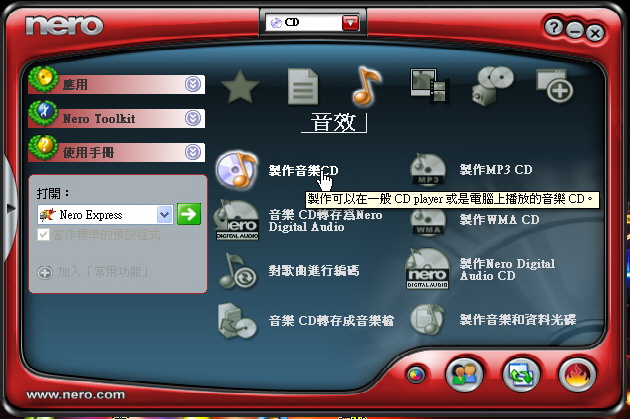Image resolution: width=630 pixels, height=419 pixels.
Task: Select the 音效 music note tab
Action: pos(366,88)
